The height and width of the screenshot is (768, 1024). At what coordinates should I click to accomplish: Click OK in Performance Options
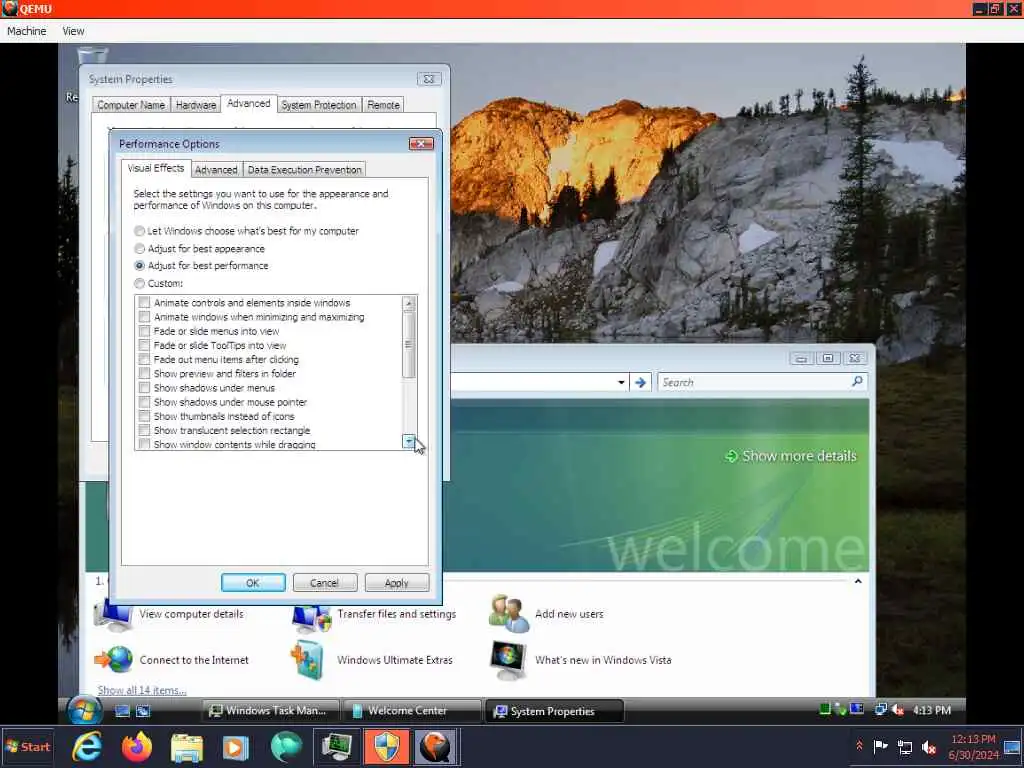point(253,583)
